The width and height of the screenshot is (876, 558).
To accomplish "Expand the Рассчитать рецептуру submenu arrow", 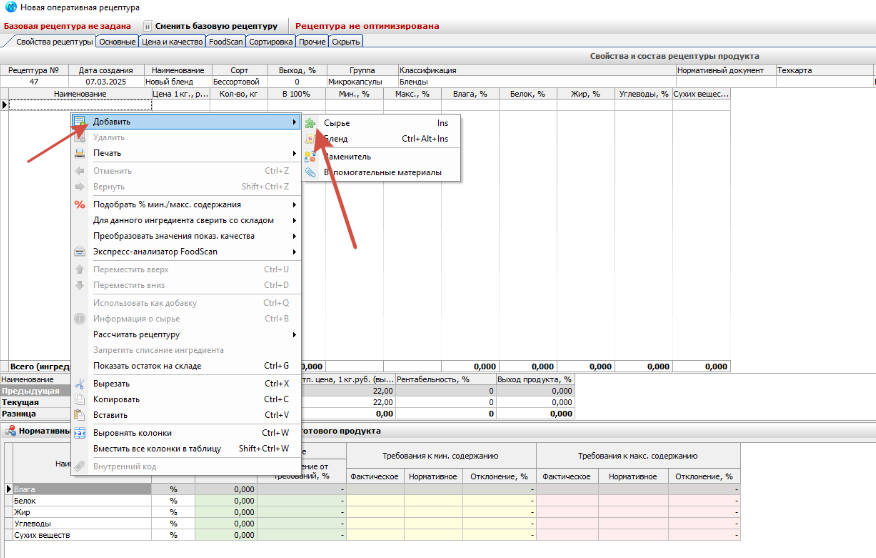I will click(294, 334).
